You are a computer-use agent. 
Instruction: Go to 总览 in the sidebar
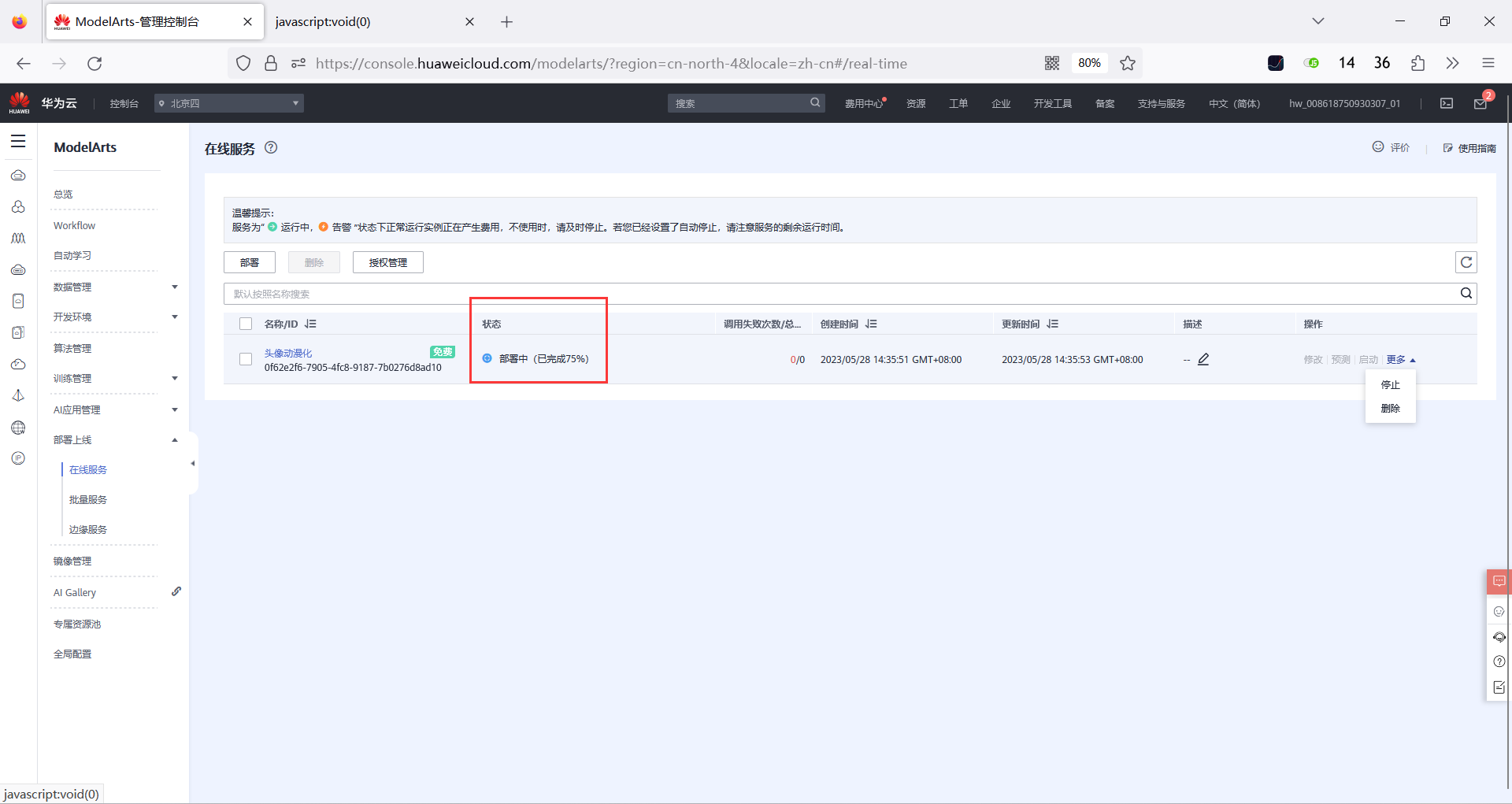point(63,194)
